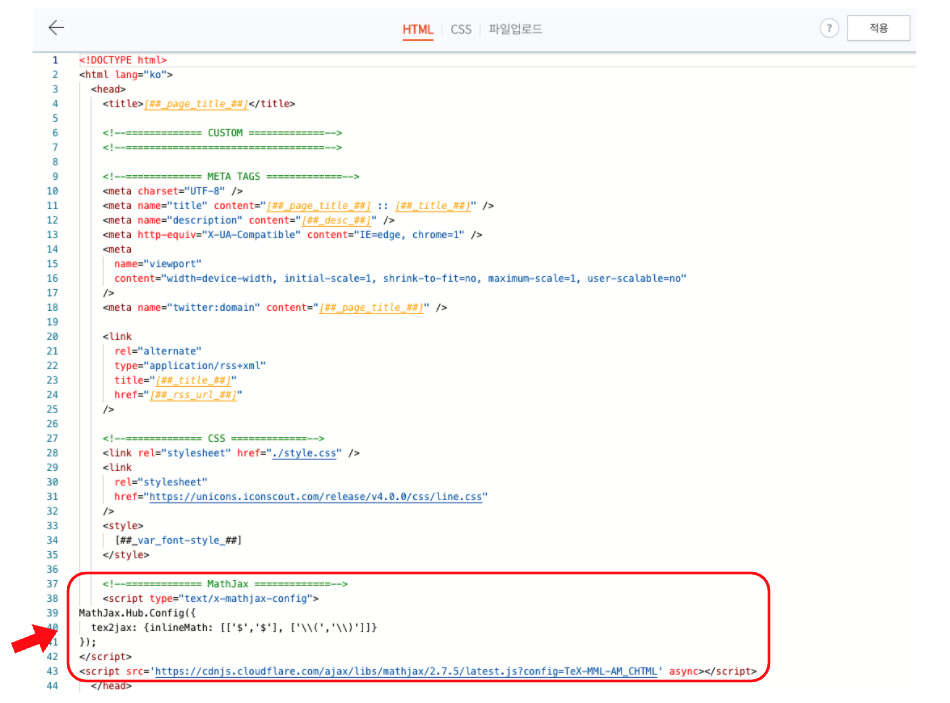This screenshot has height=703, width=950.
Task: Click the X-UA-Compatible meta line
Action: 292,235
